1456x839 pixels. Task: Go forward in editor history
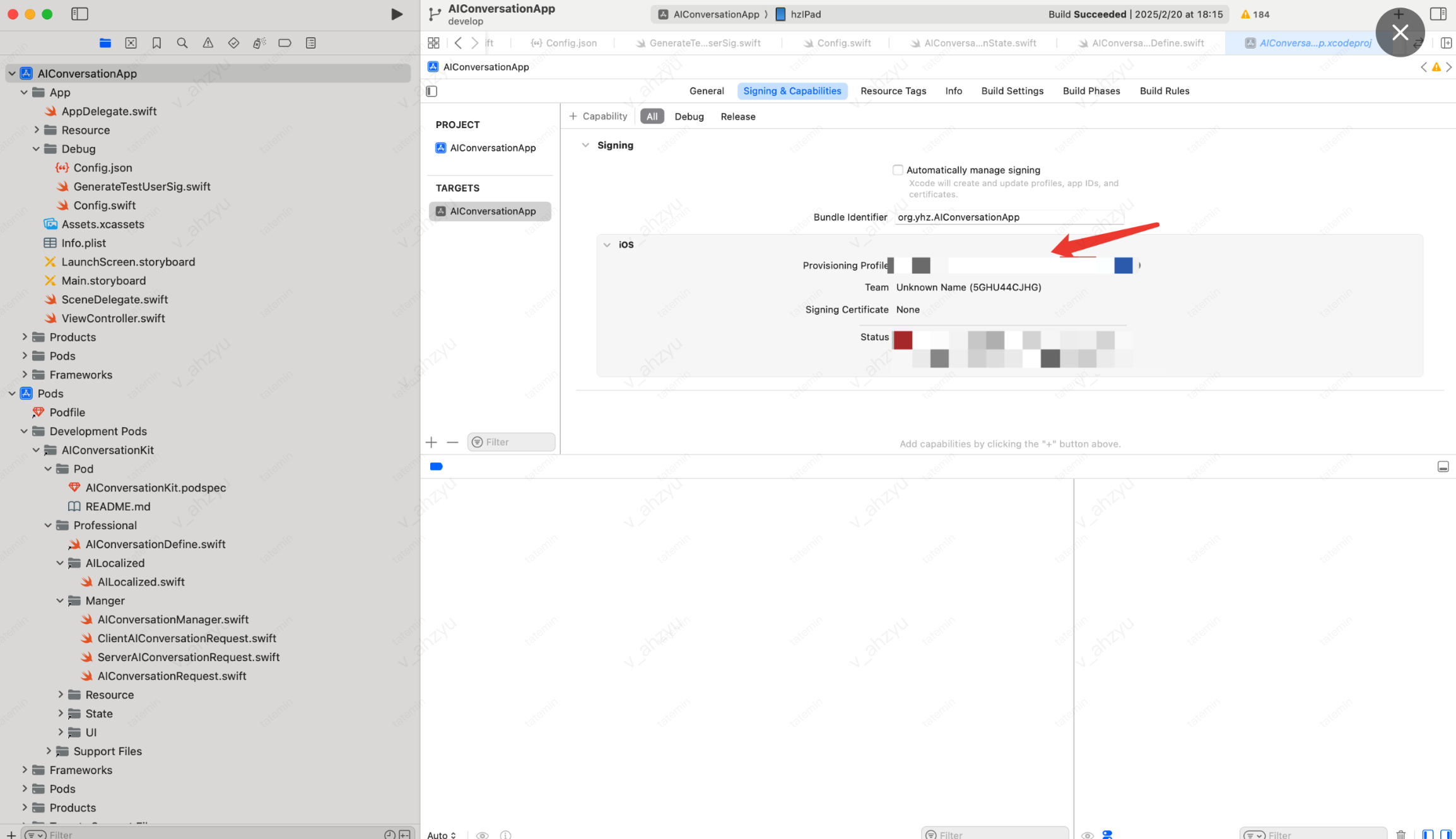click(x=474, y=43)
